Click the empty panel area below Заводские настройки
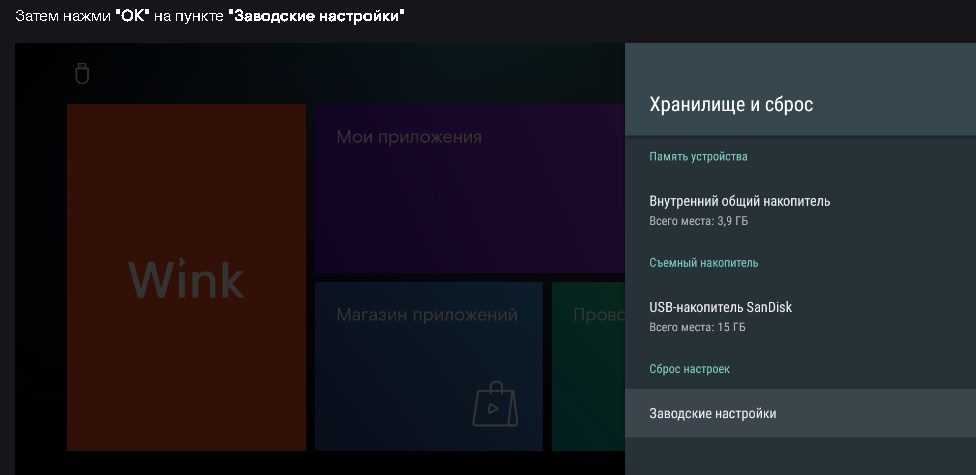 [800, 456]
